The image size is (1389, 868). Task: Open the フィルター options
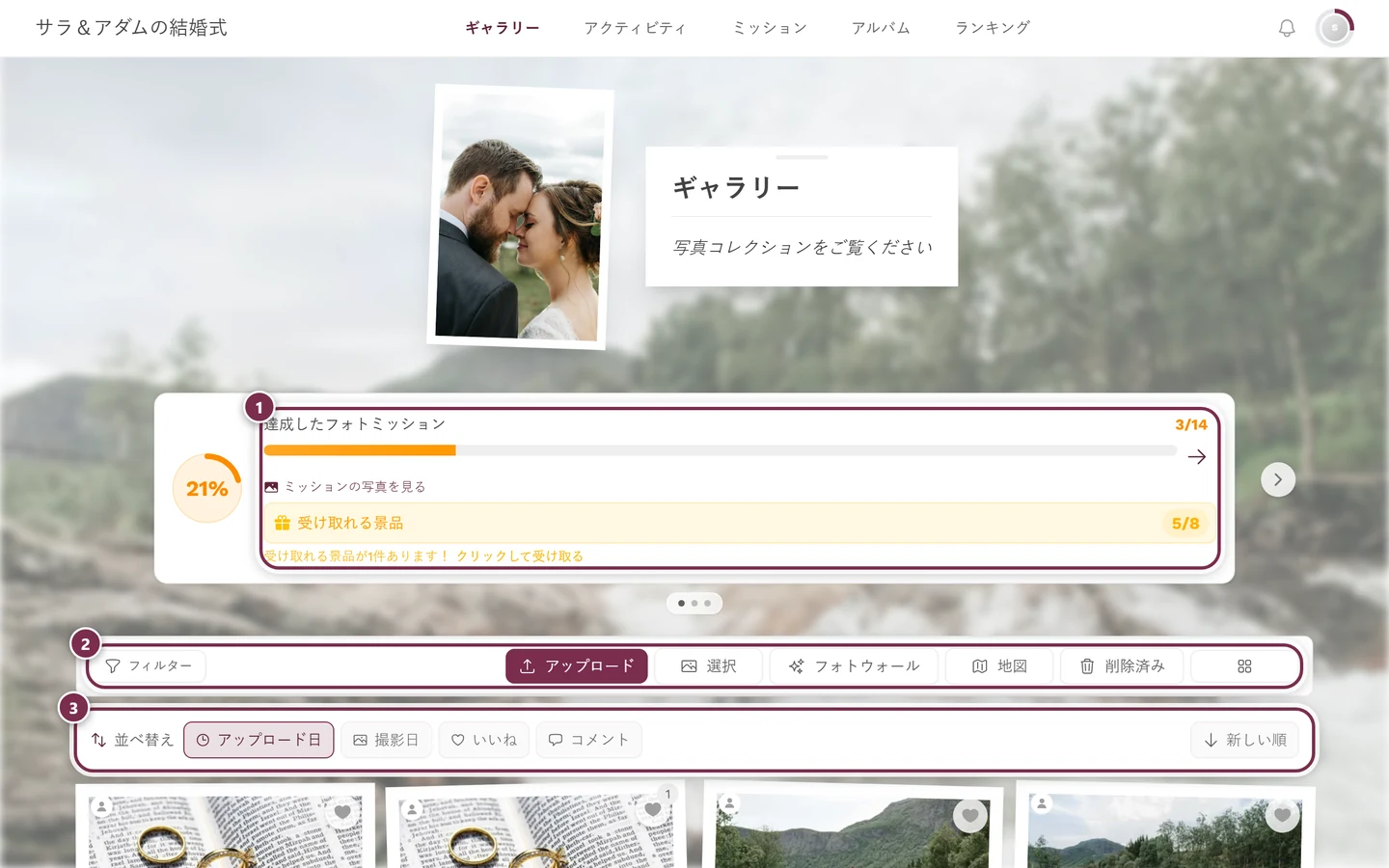point(149,666)
